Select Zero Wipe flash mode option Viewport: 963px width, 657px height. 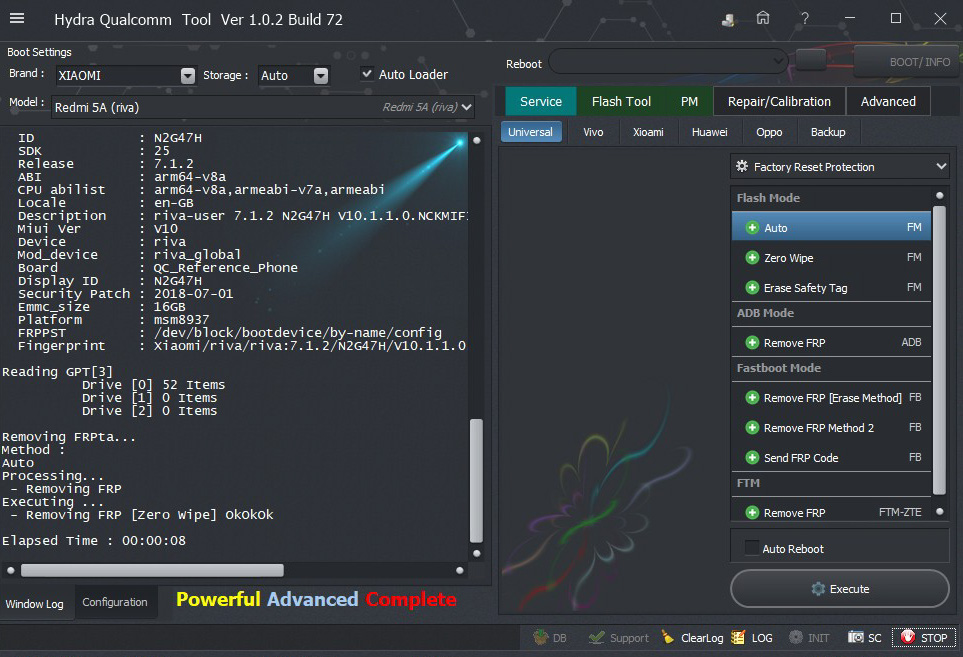click(788, 258)
